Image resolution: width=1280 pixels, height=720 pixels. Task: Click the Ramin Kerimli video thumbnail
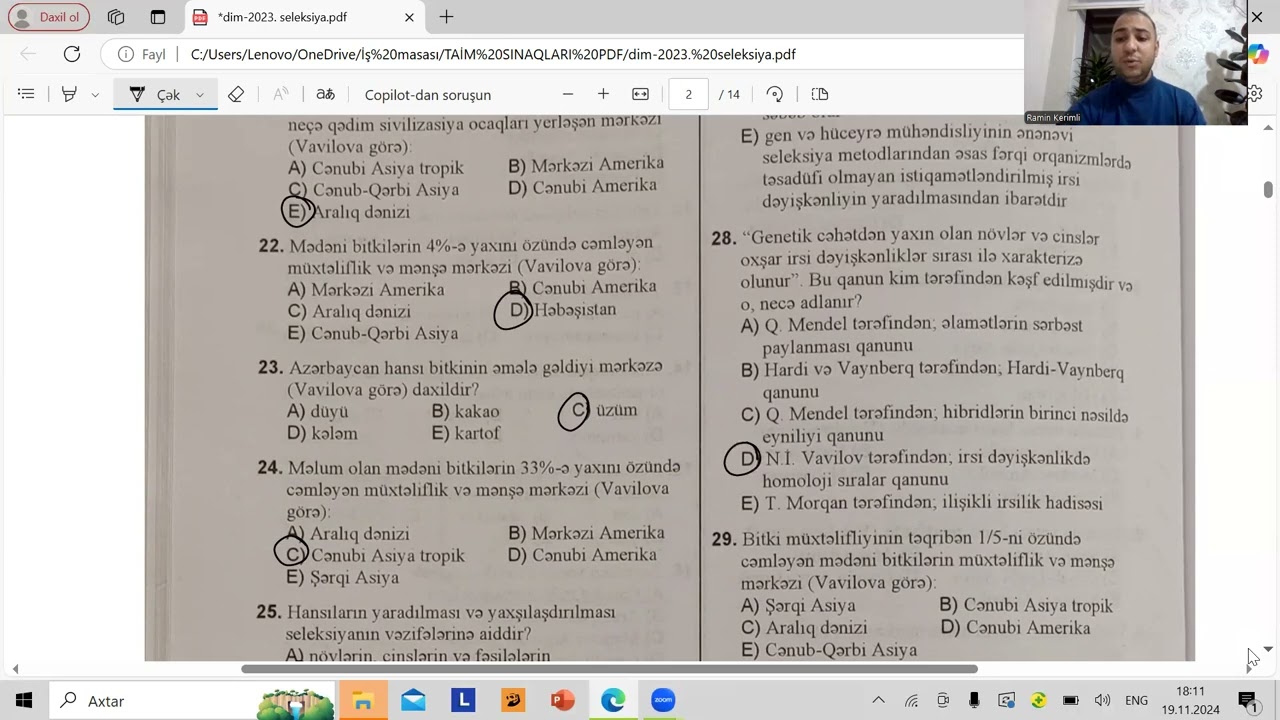click(1136, 62)
